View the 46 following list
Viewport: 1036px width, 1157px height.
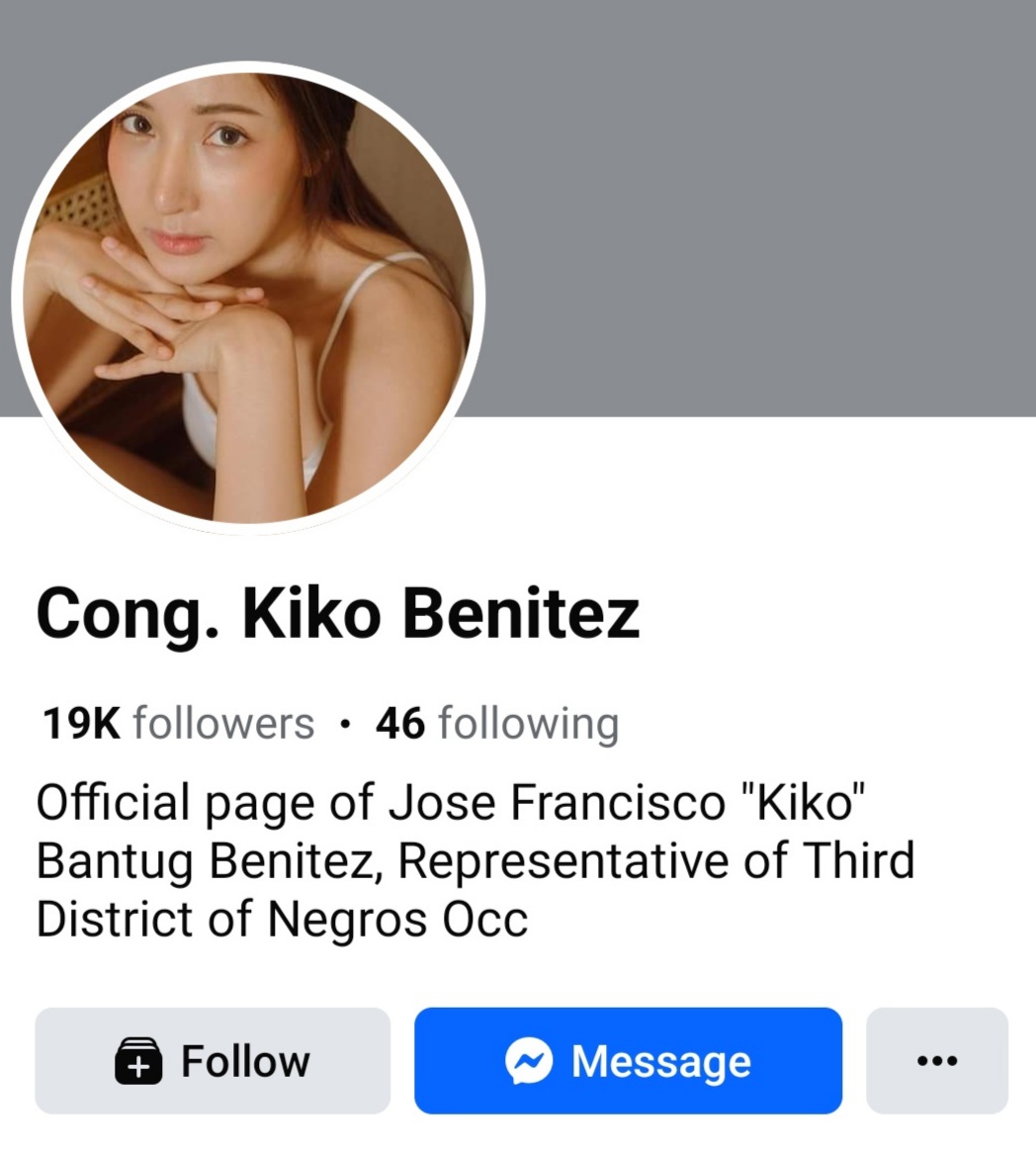[x=497, y=724]
